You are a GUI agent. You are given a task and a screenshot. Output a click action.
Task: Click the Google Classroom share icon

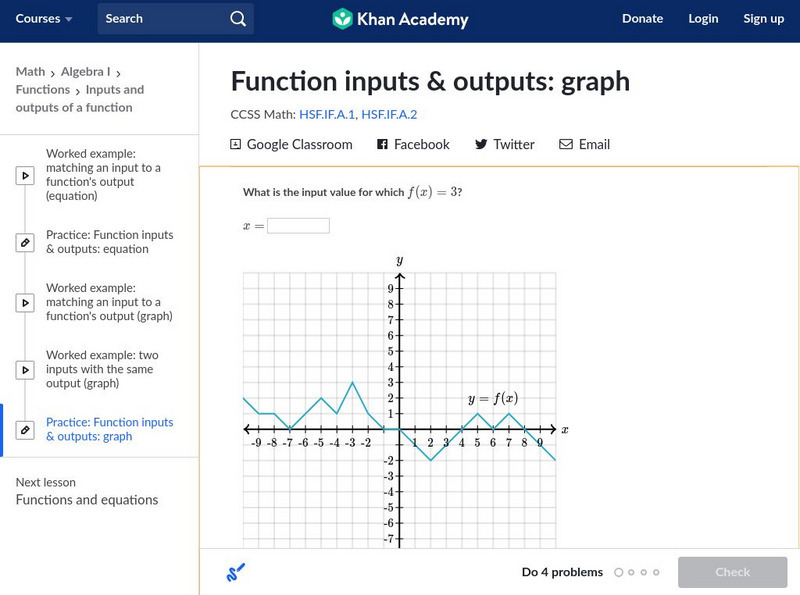(236, 144)
